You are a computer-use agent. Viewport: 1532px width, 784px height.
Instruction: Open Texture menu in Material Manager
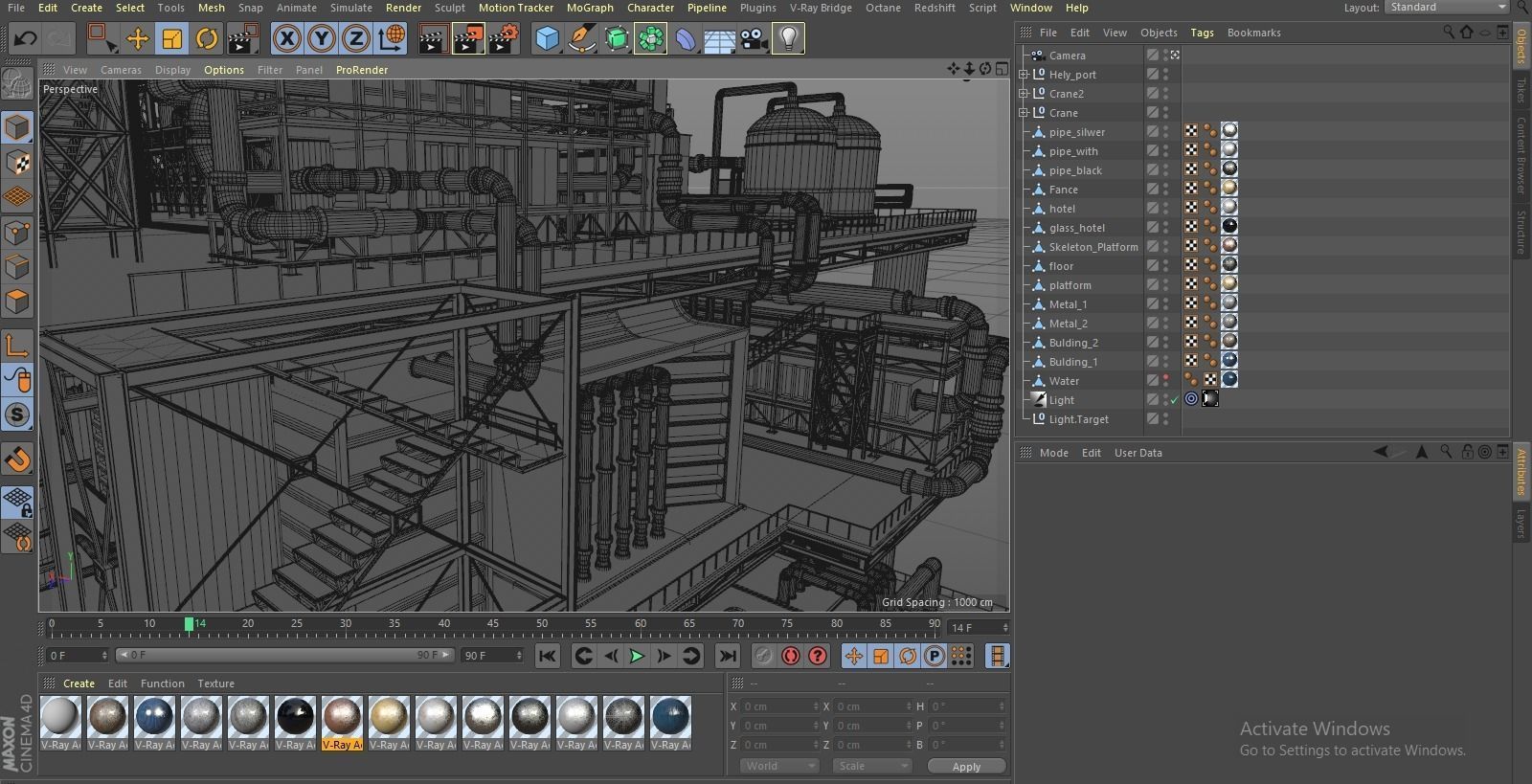[x=215, y=683]
